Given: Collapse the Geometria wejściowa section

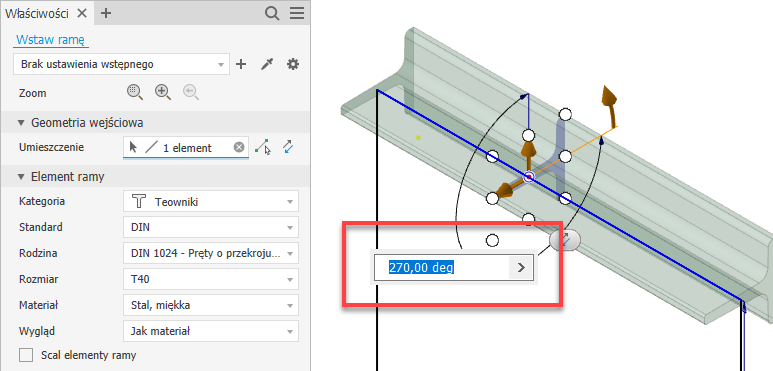Looking at the screenshot, I should pyautogui.click(x=21, y=123).
